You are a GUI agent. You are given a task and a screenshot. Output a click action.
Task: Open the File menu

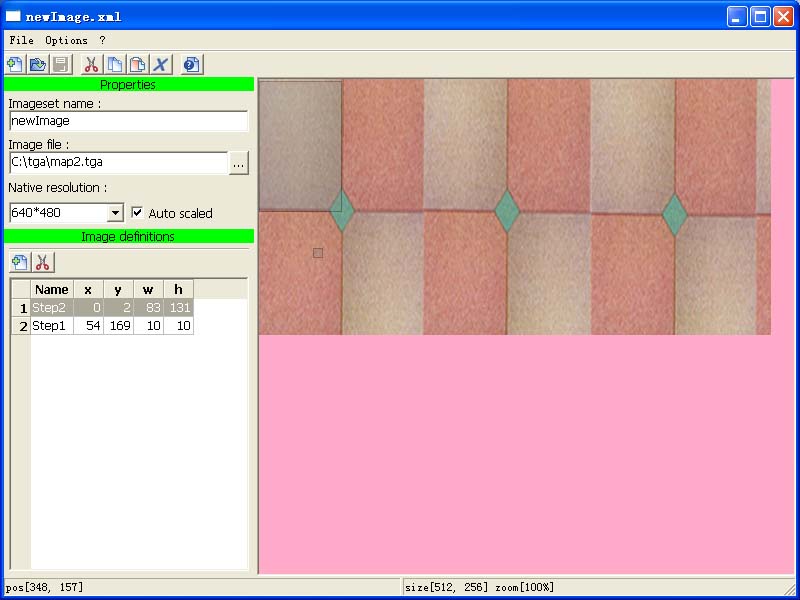click(x=21, y=41)
